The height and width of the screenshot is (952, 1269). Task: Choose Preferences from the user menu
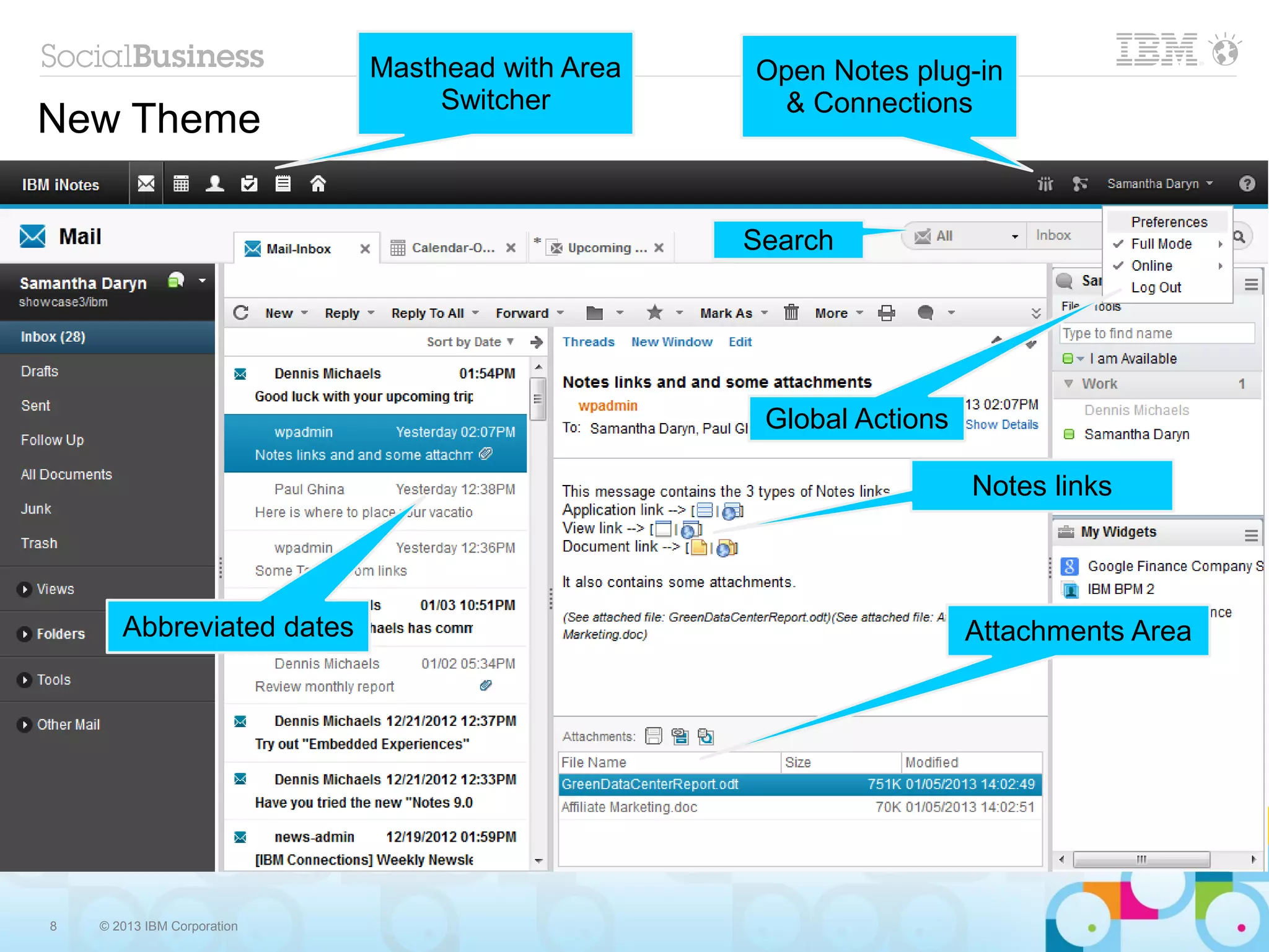coord(1169,222)
